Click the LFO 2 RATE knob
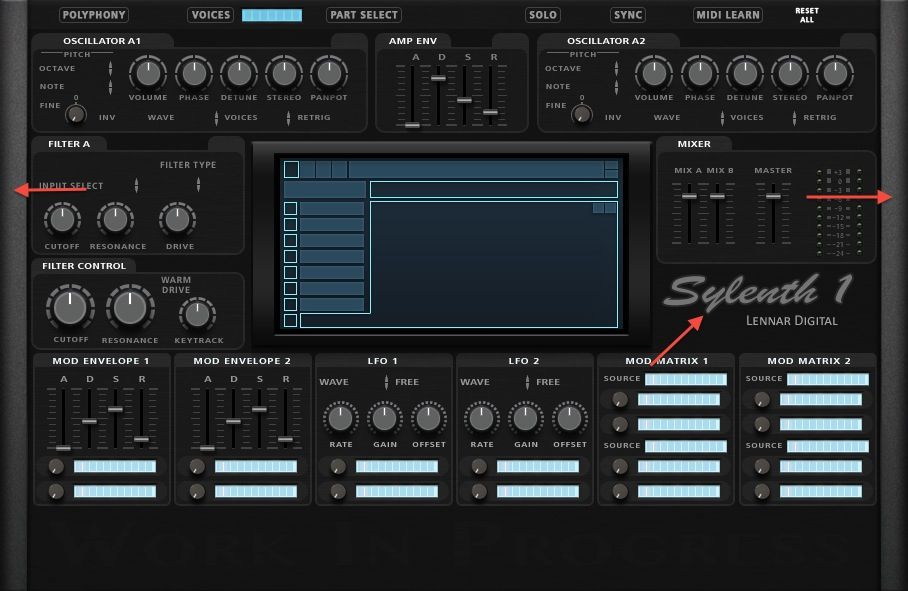The image size is (908, 591). click(481, 419)
